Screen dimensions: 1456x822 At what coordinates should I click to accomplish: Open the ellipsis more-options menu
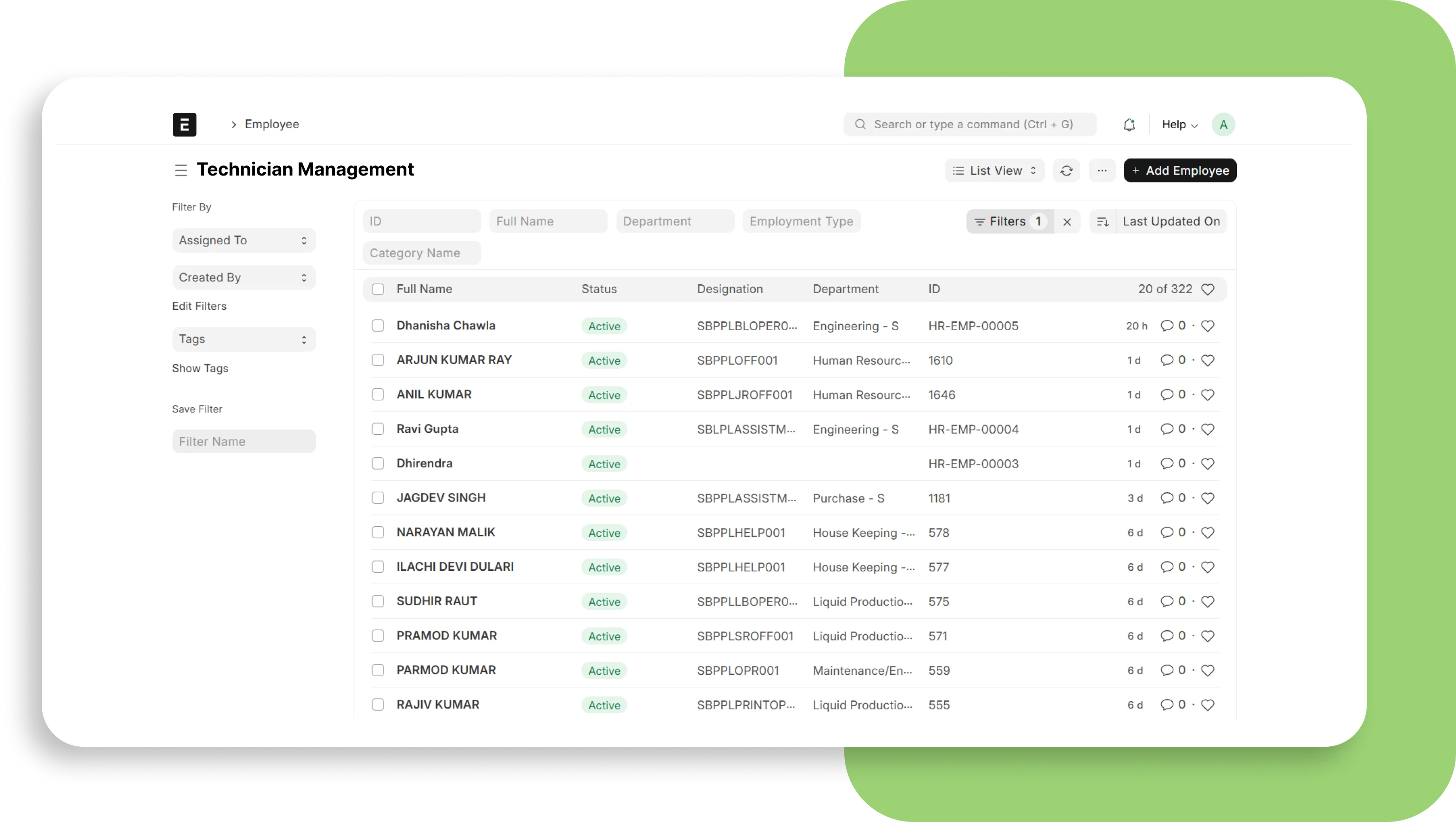pos(1102,170)
